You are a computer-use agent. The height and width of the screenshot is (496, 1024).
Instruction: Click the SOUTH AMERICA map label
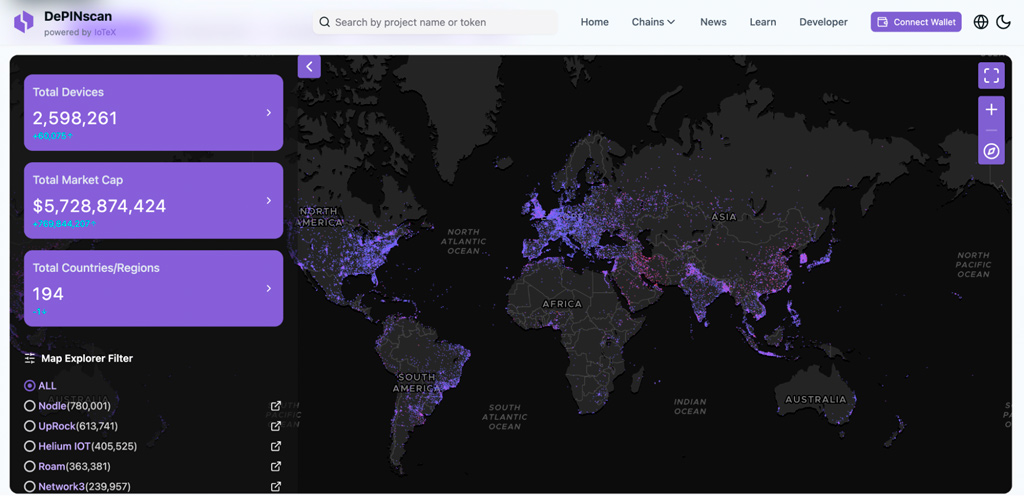pos(416,382)
